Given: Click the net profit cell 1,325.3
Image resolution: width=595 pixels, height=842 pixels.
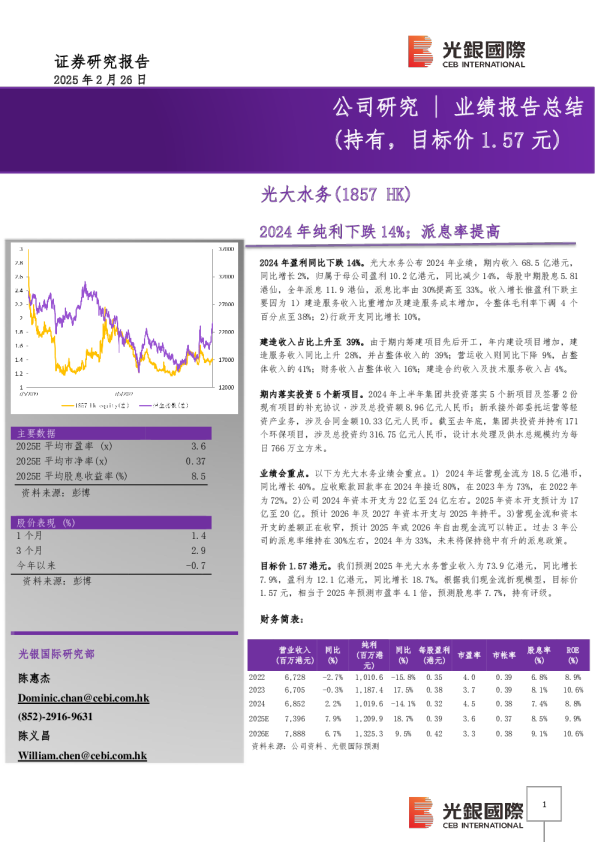Looking at the screenshot, I should [369, 734].
